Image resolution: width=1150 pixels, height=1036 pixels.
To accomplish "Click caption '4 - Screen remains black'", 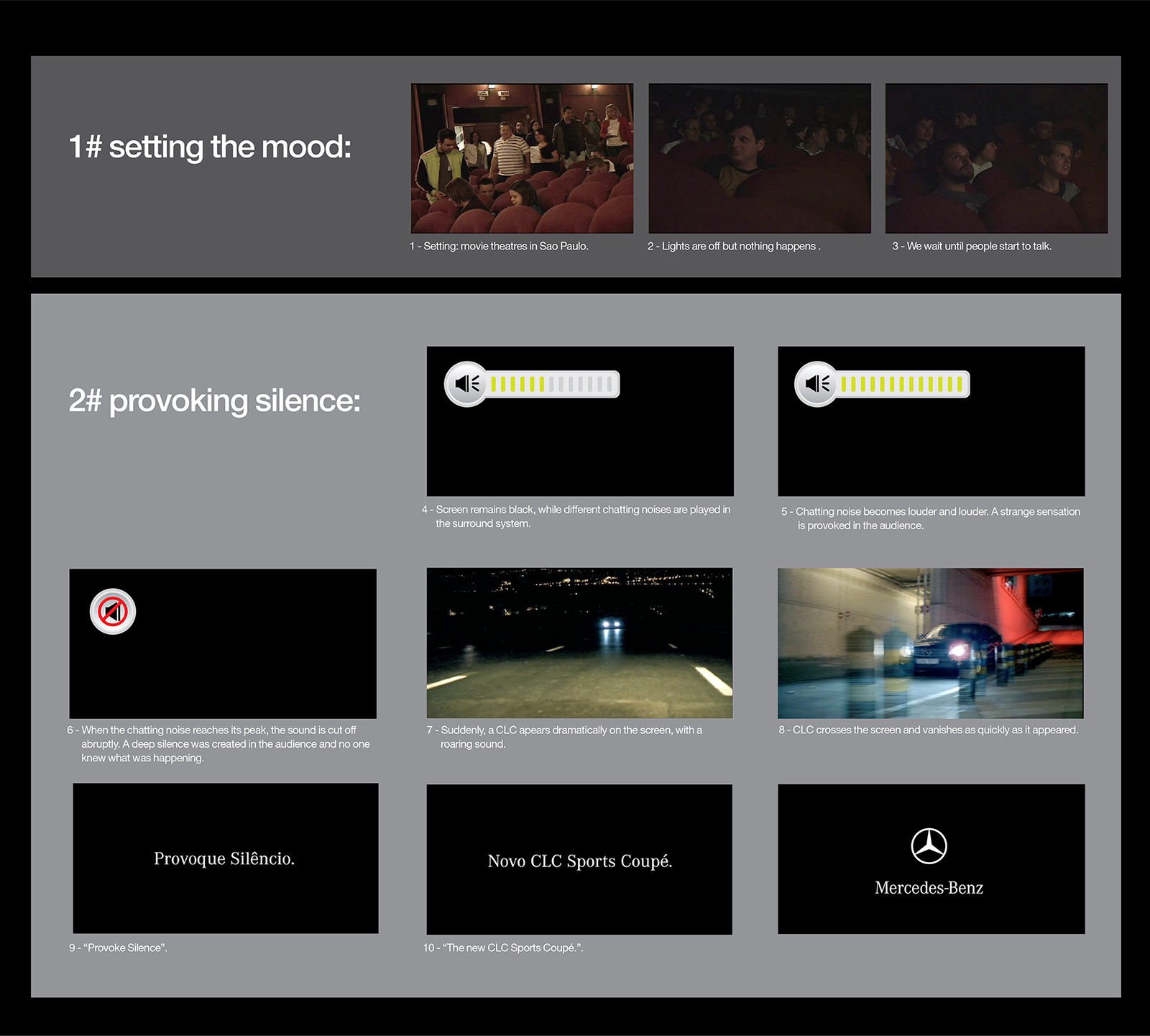I will (576, 516).
